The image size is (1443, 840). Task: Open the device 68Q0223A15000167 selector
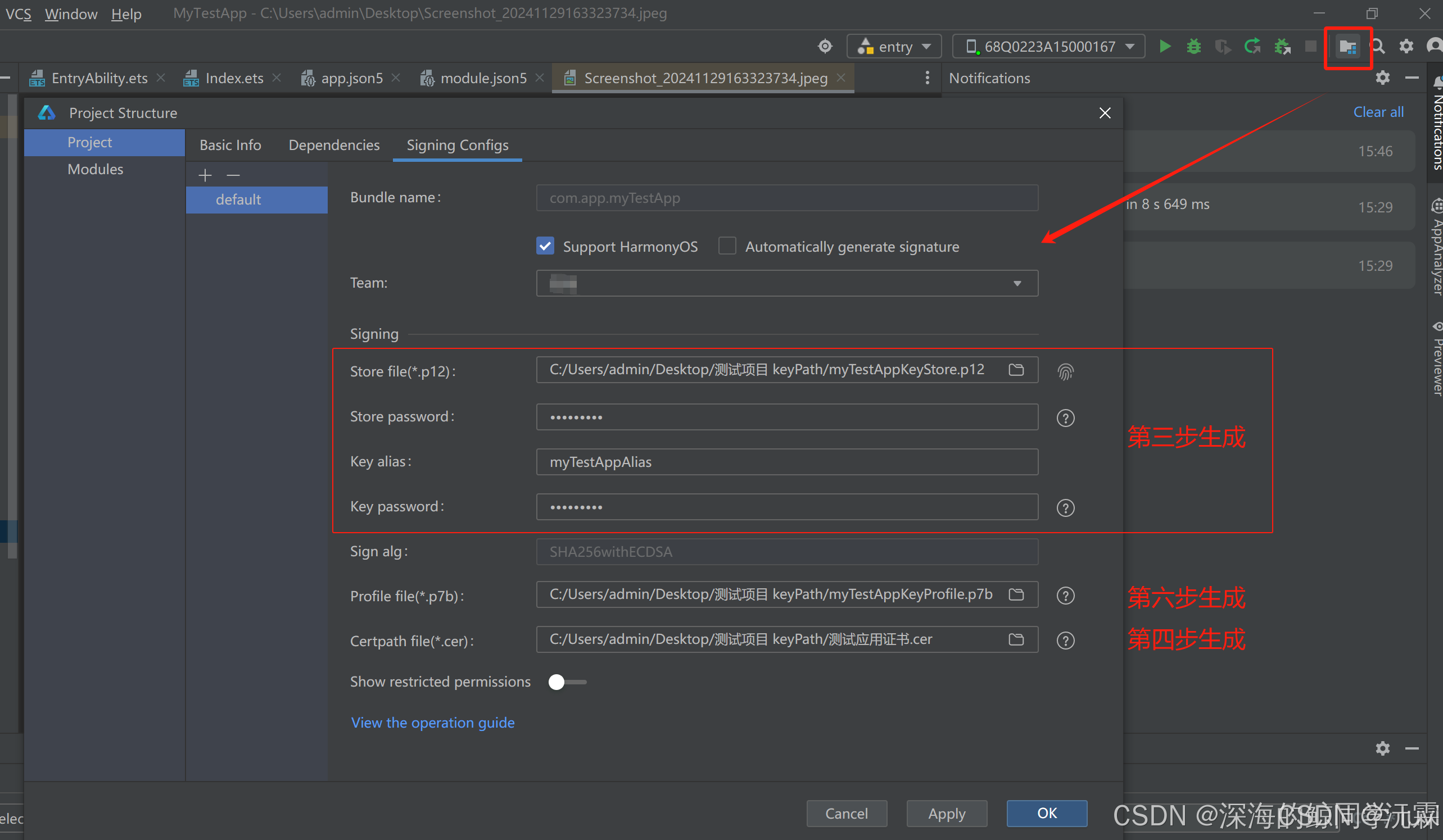pos(1048,46)
